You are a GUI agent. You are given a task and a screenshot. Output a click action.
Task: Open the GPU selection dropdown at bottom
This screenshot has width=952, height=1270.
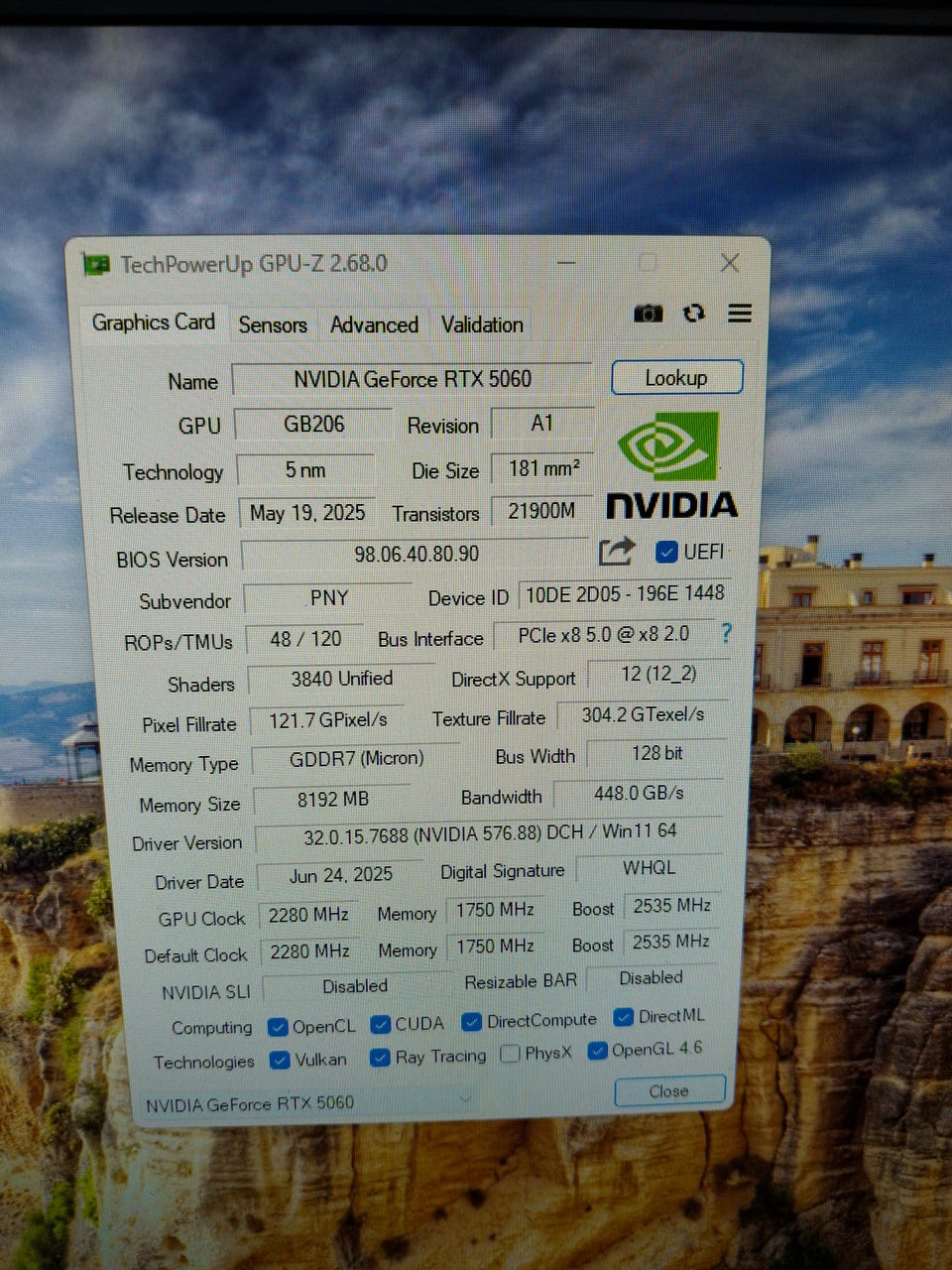coord(306,1102)
